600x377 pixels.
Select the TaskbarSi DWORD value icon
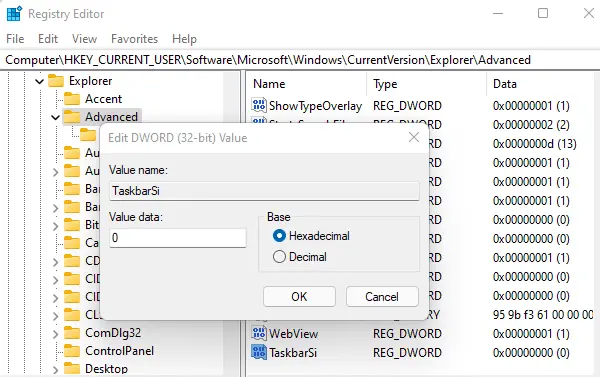point(259,352)
